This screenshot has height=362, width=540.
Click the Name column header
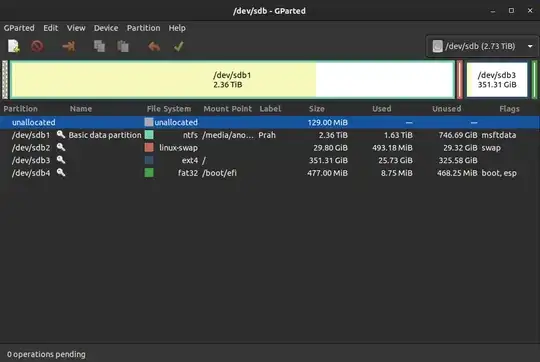81,109
